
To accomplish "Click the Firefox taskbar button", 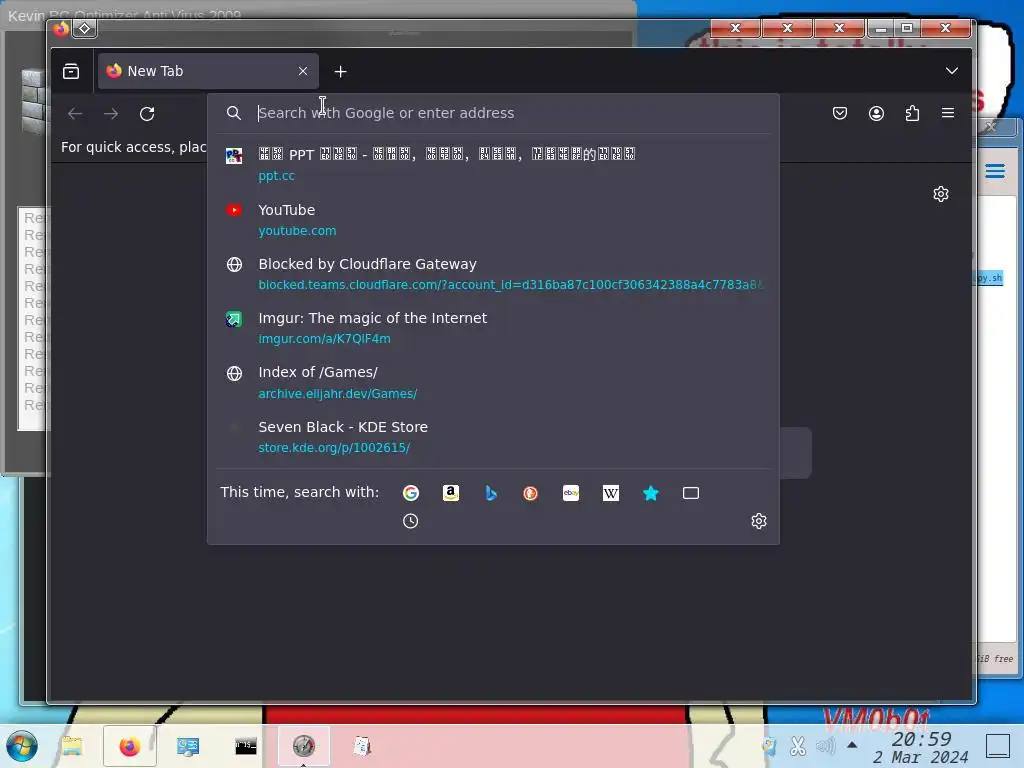I will click(x=130, y=746).
